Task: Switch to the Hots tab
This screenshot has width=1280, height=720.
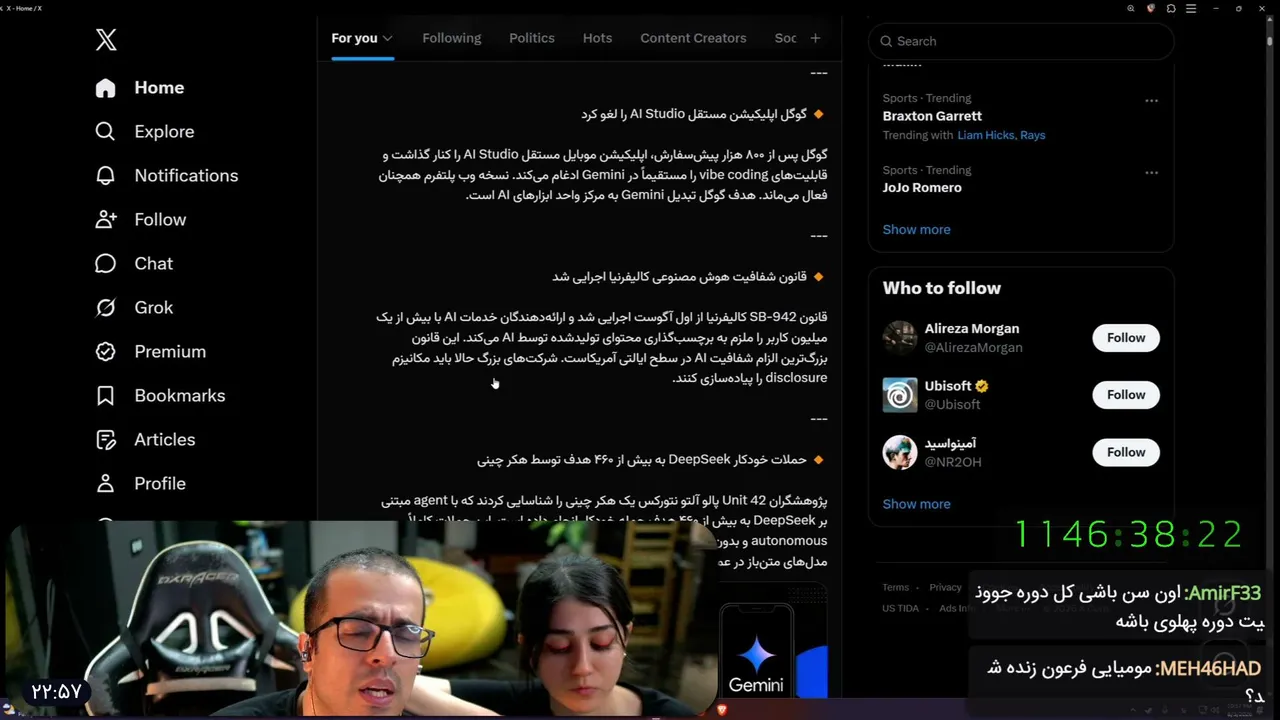Action: (x=597, y=38)
